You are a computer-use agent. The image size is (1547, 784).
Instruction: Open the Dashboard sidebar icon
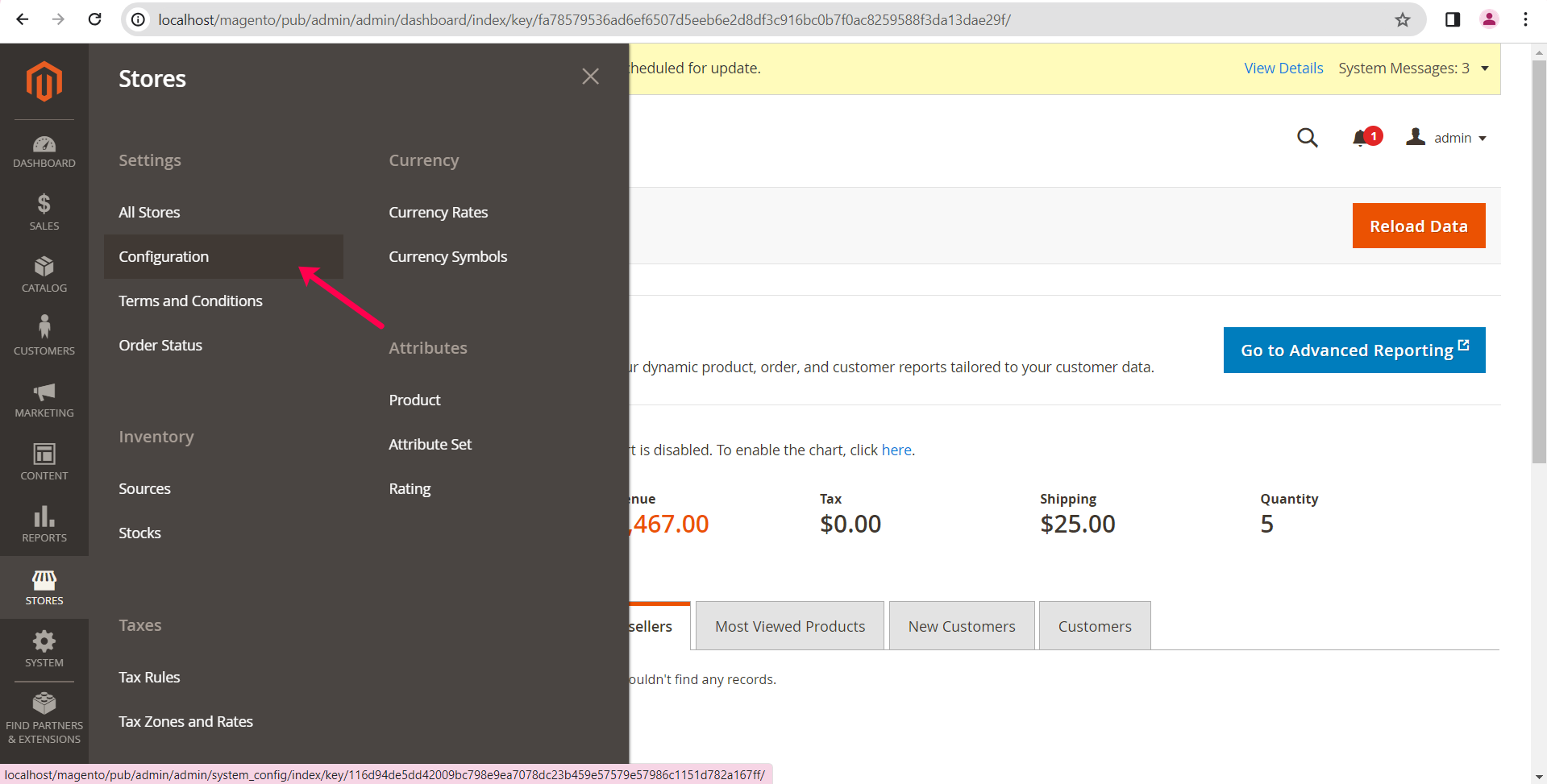pos(44,151)
